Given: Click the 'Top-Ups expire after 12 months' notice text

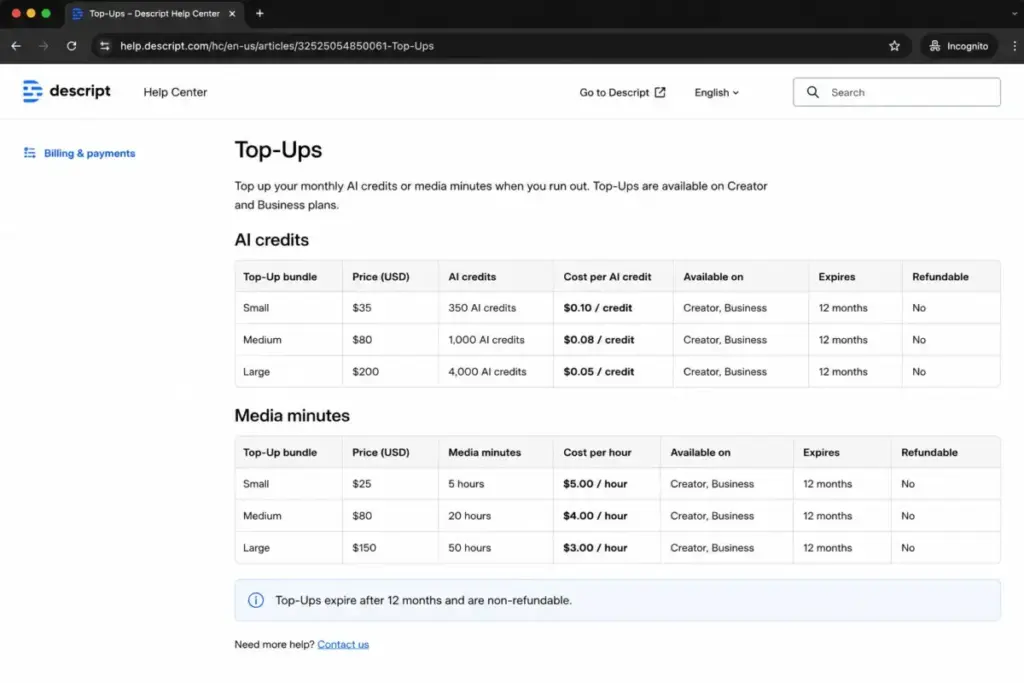Looking at the screenshot, I should [423, 600].
